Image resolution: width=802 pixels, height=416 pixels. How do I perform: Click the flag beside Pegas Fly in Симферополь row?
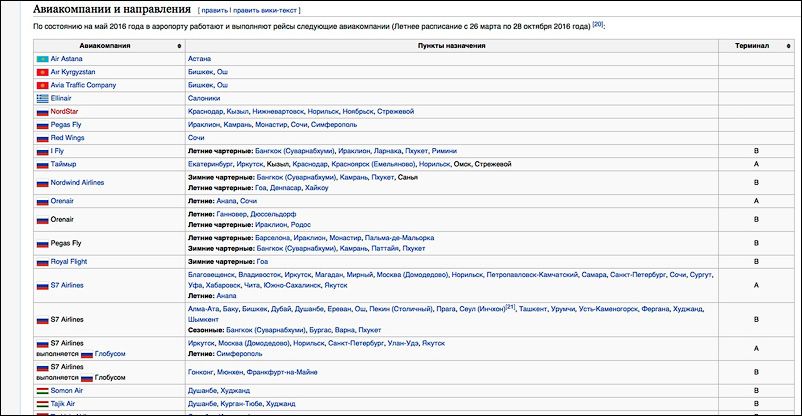42,125
